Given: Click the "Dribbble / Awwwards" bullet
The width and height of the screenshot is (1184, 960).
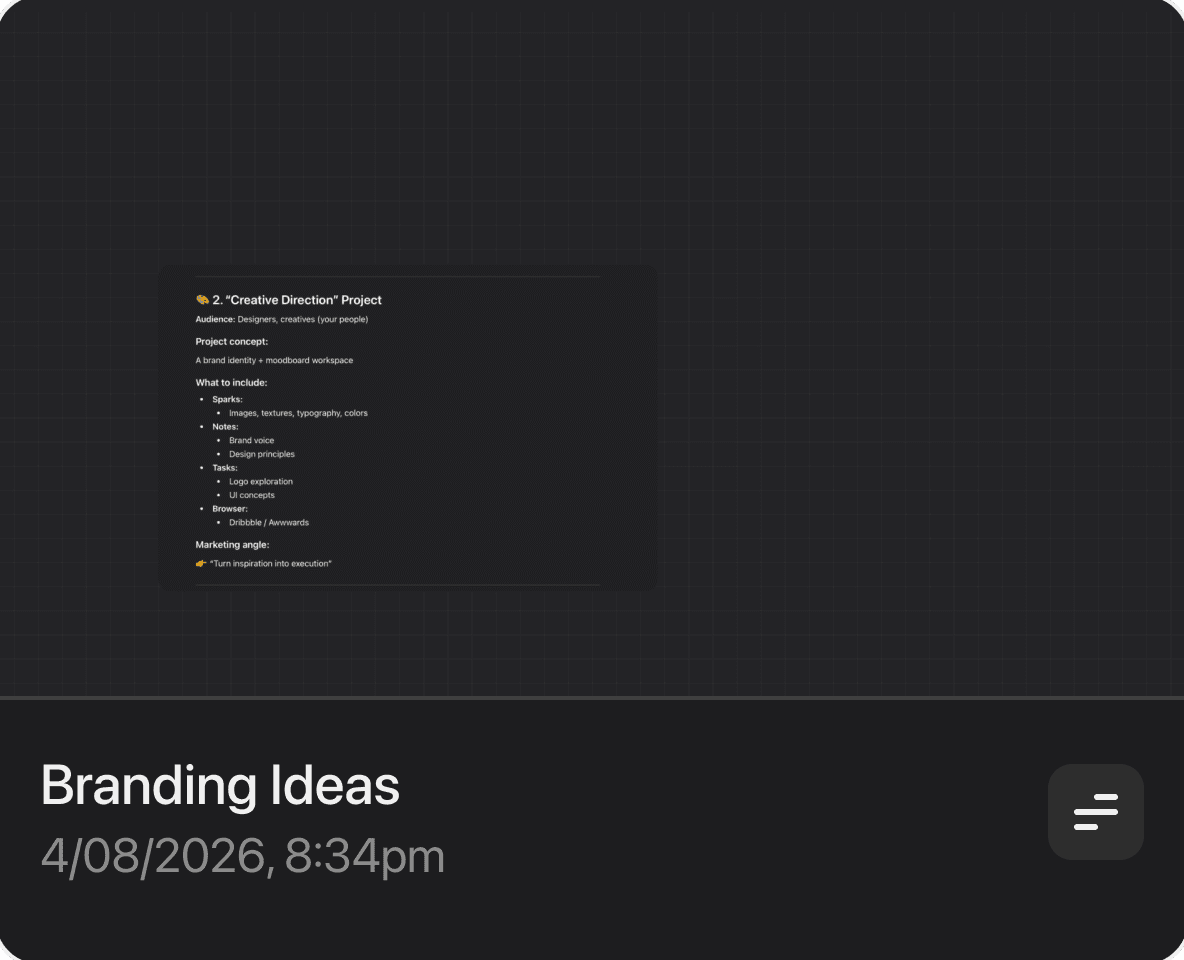Looking at the screenshot, I should (269, 522).
